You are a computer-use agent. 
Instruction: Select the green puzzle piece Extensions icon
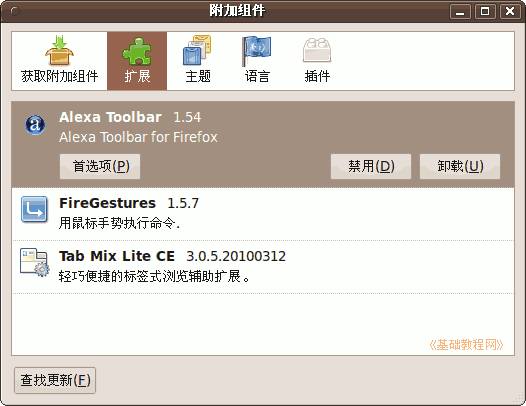(137, 51)
